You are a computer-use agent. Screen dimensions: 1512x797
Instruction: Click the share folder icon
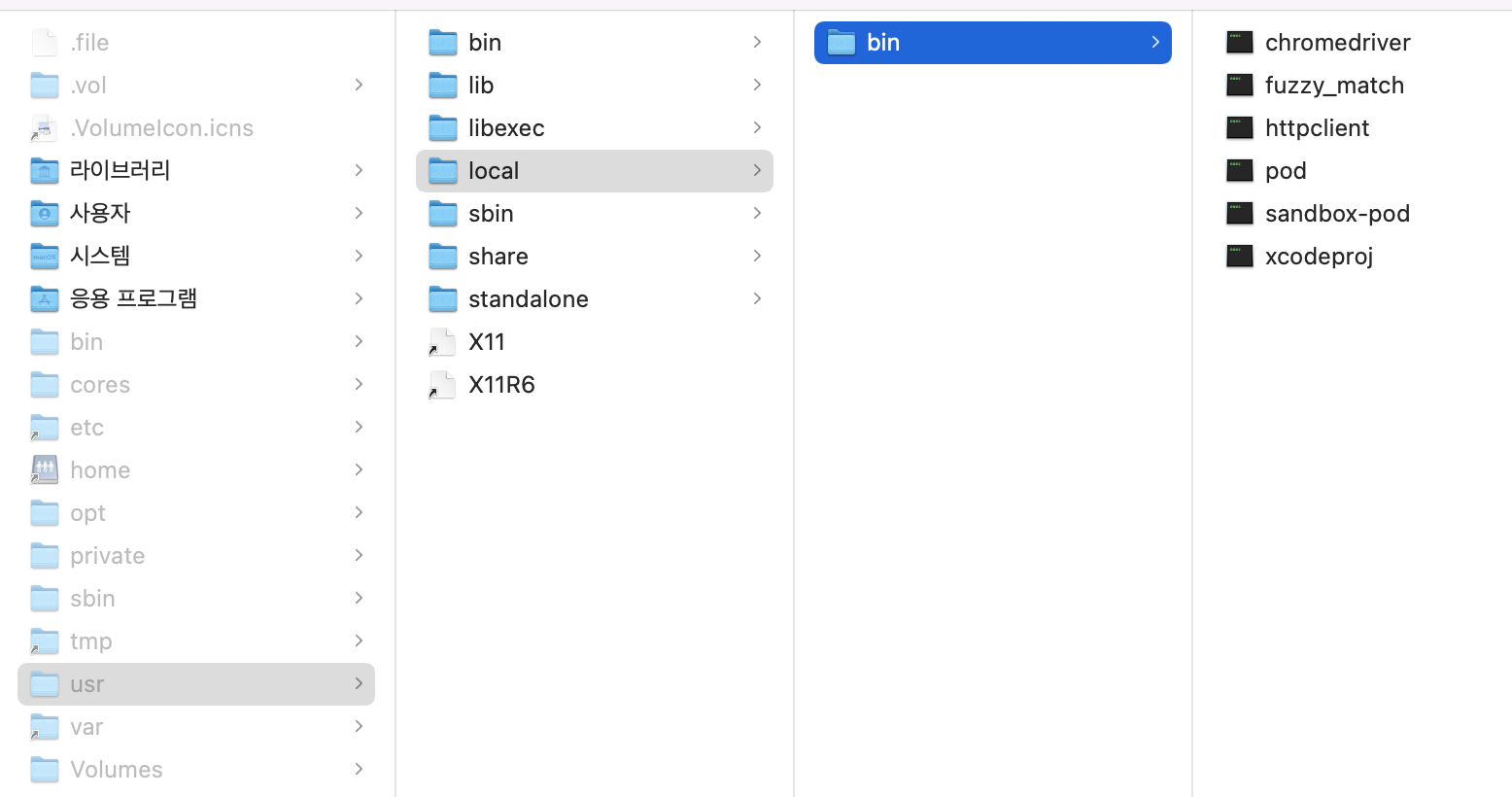coord(443,256)
